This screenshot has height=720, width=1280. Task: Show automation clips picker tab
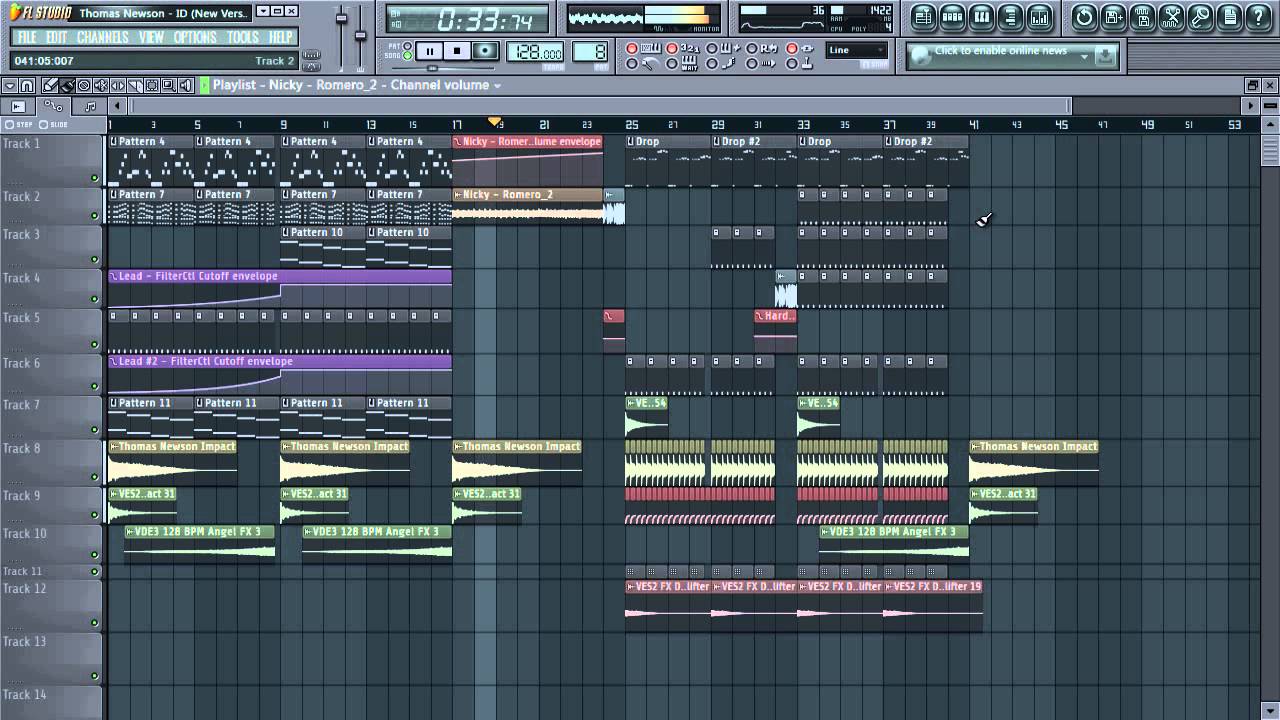click(53, 106)
